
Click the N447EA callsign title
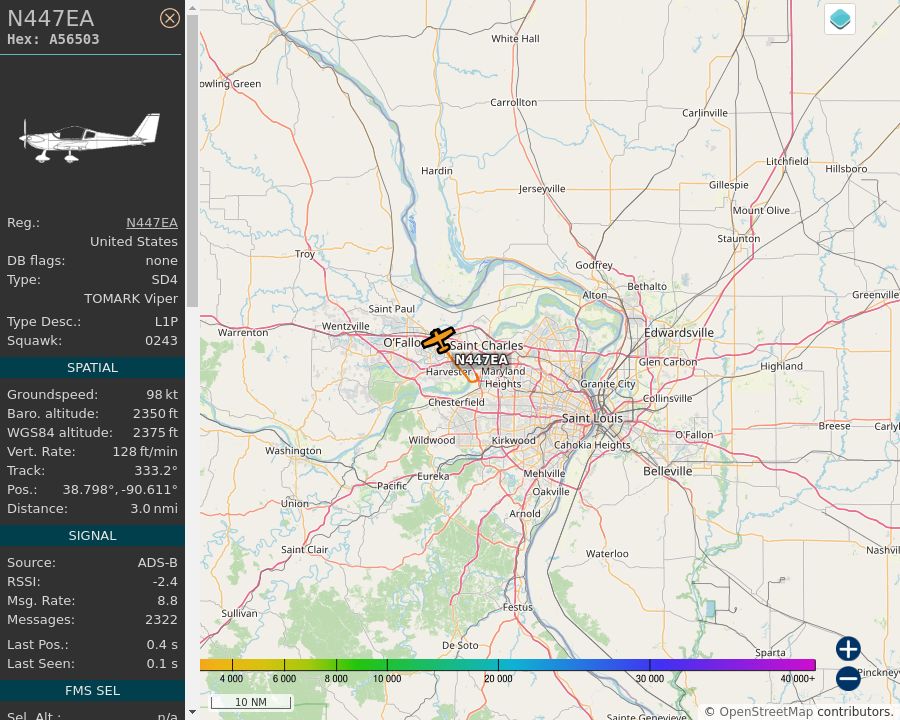pyautogui.click(x=51, y=18)
